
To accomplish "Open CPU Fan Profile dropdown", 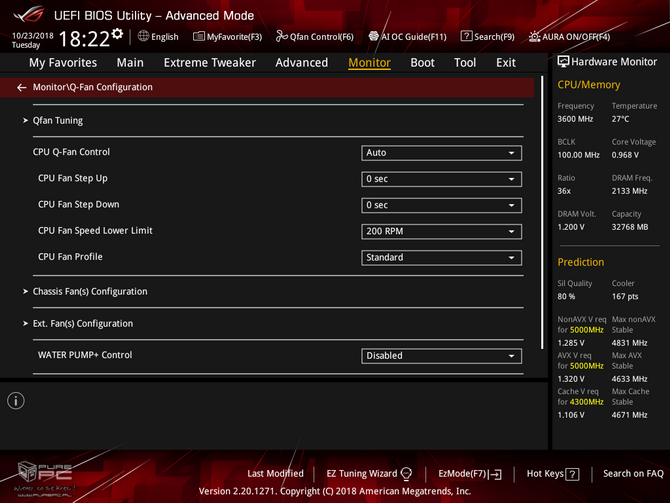I will (441, 258).
